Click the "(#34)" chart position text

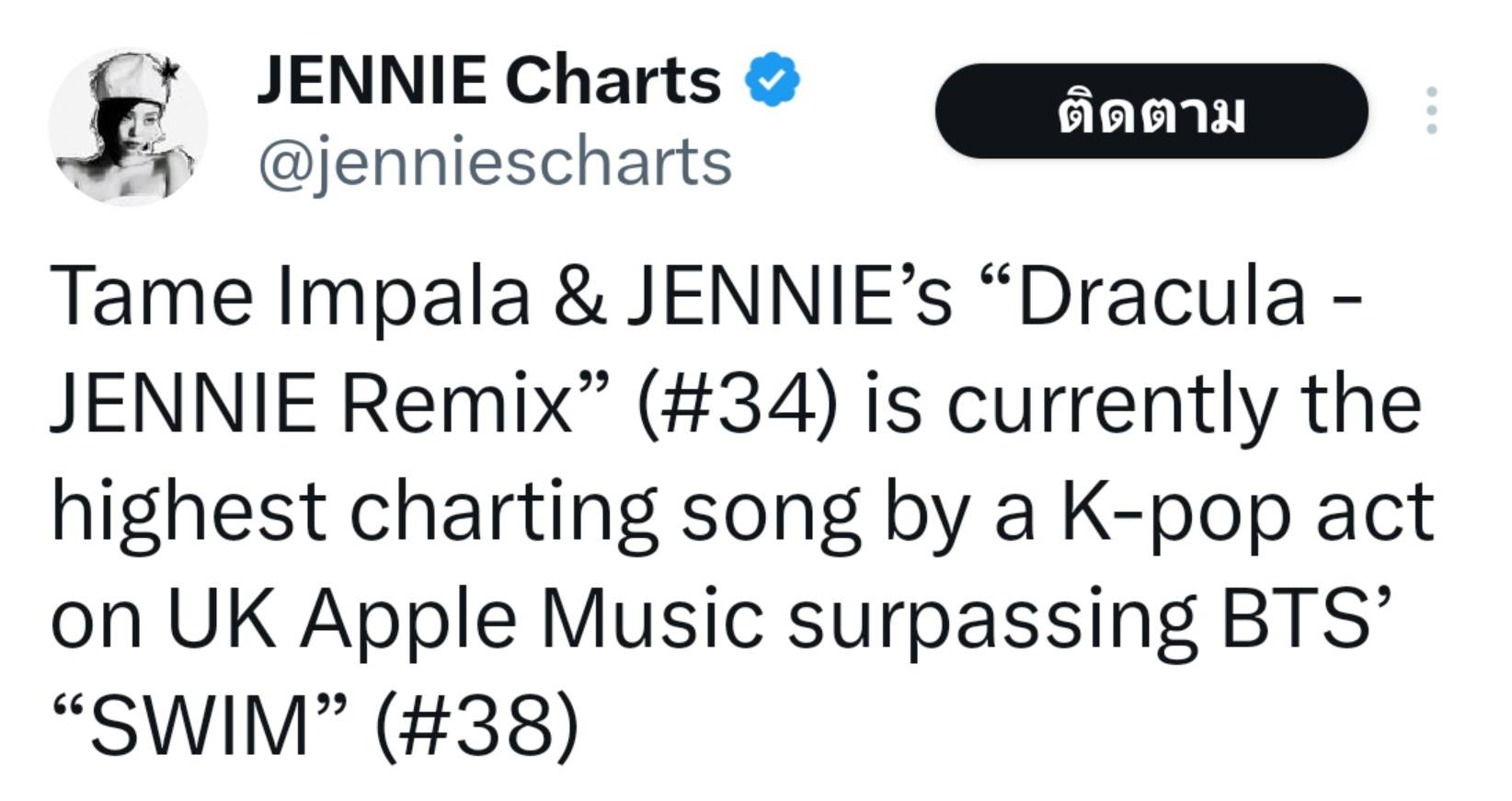(x=736, y=404)
